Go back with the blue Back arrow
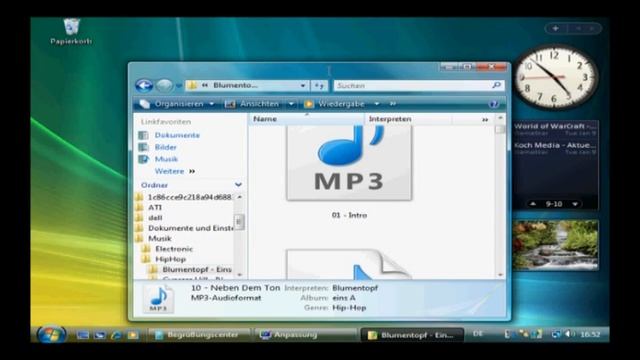 click(x=144, y=86)
